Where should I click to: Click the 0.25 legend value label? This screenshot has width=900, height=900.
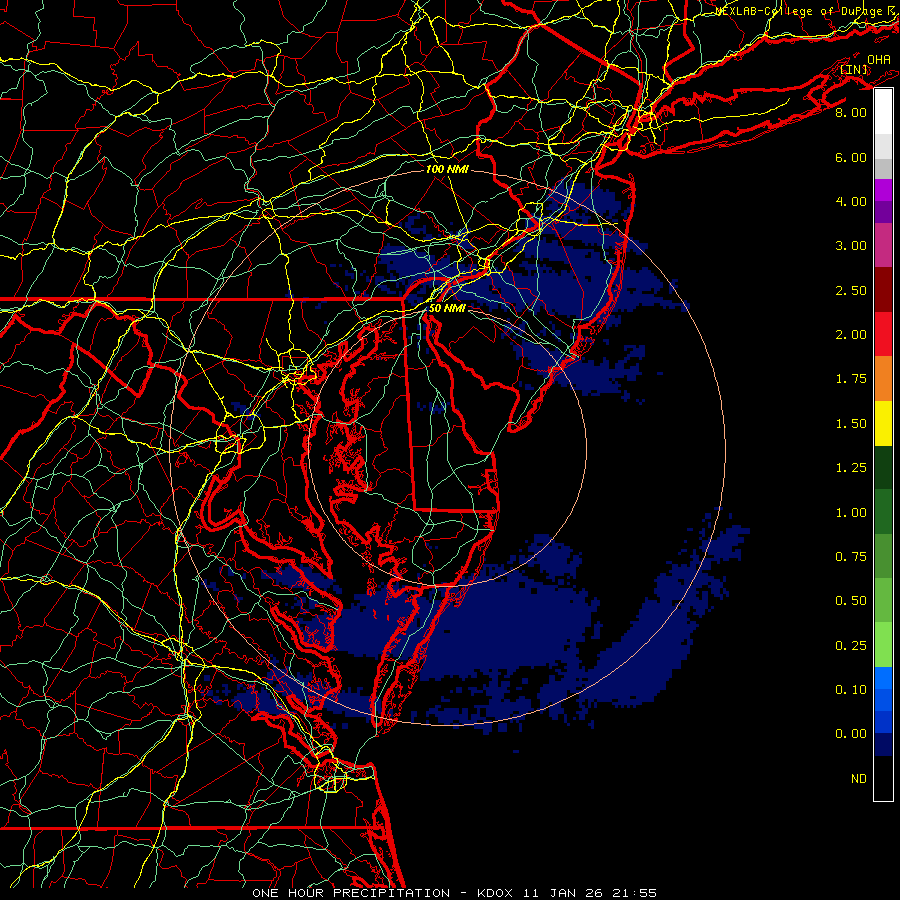(x=851, y=646)
